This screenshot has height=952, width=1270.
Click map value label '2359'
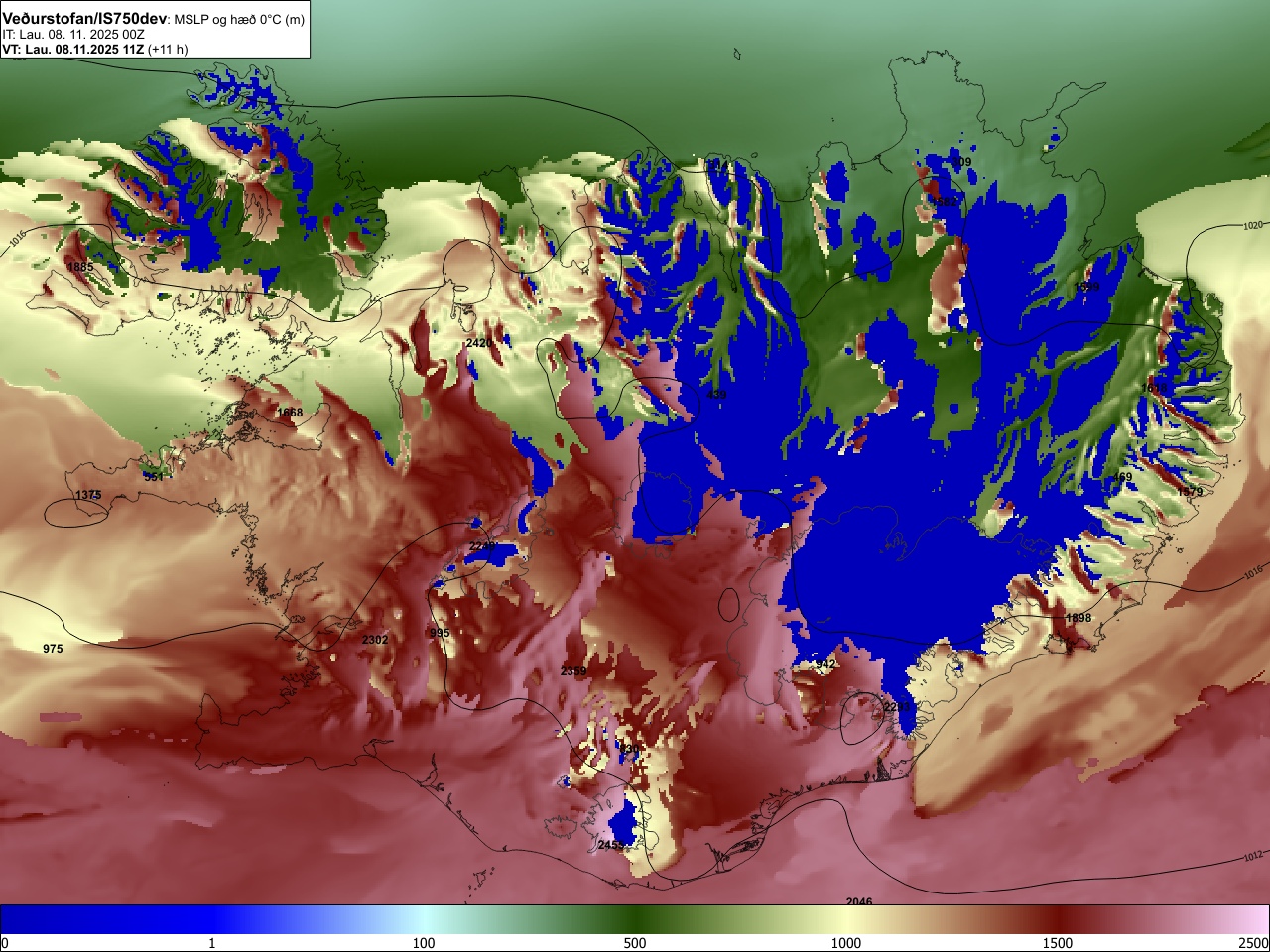click(573, 671)
